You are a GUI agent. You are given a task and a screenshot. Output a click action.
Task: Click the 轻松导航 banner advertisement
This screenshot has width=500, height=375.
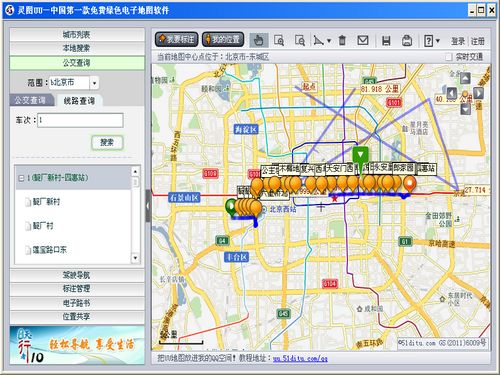coord(77,345)
